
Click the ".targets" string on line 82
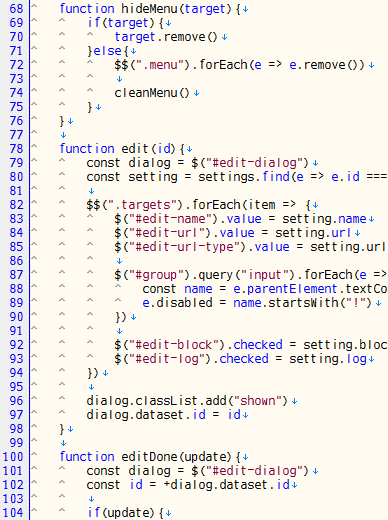coord(143,205)
